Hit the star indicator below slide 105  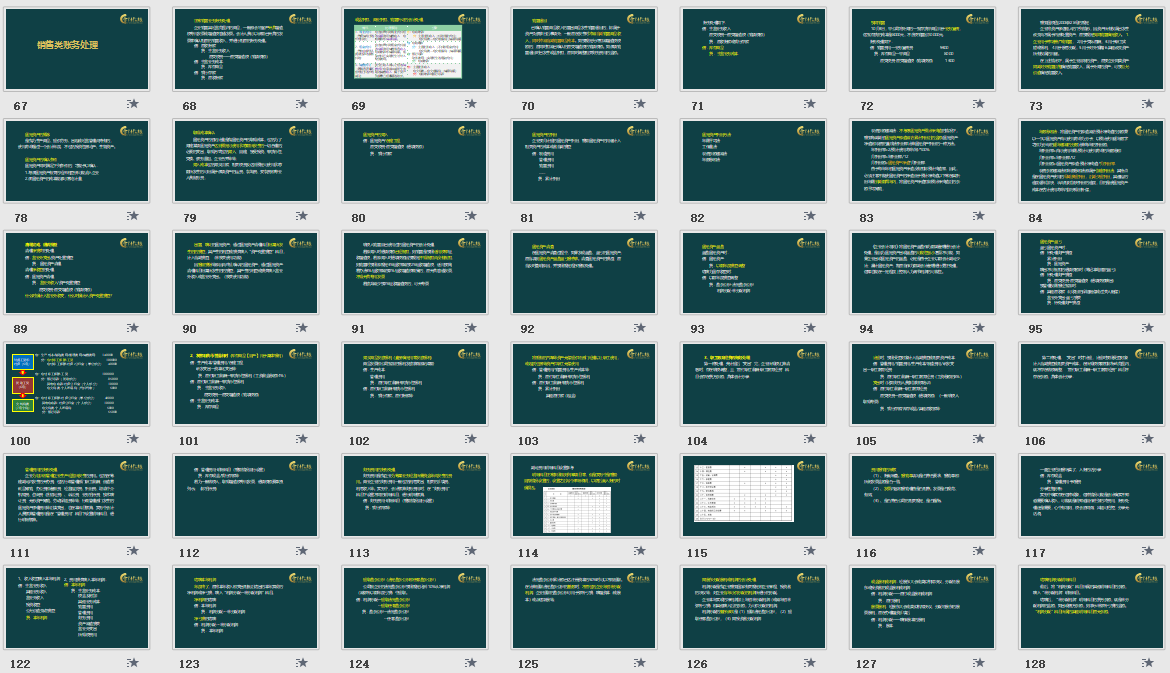click(x=978, y=439)
